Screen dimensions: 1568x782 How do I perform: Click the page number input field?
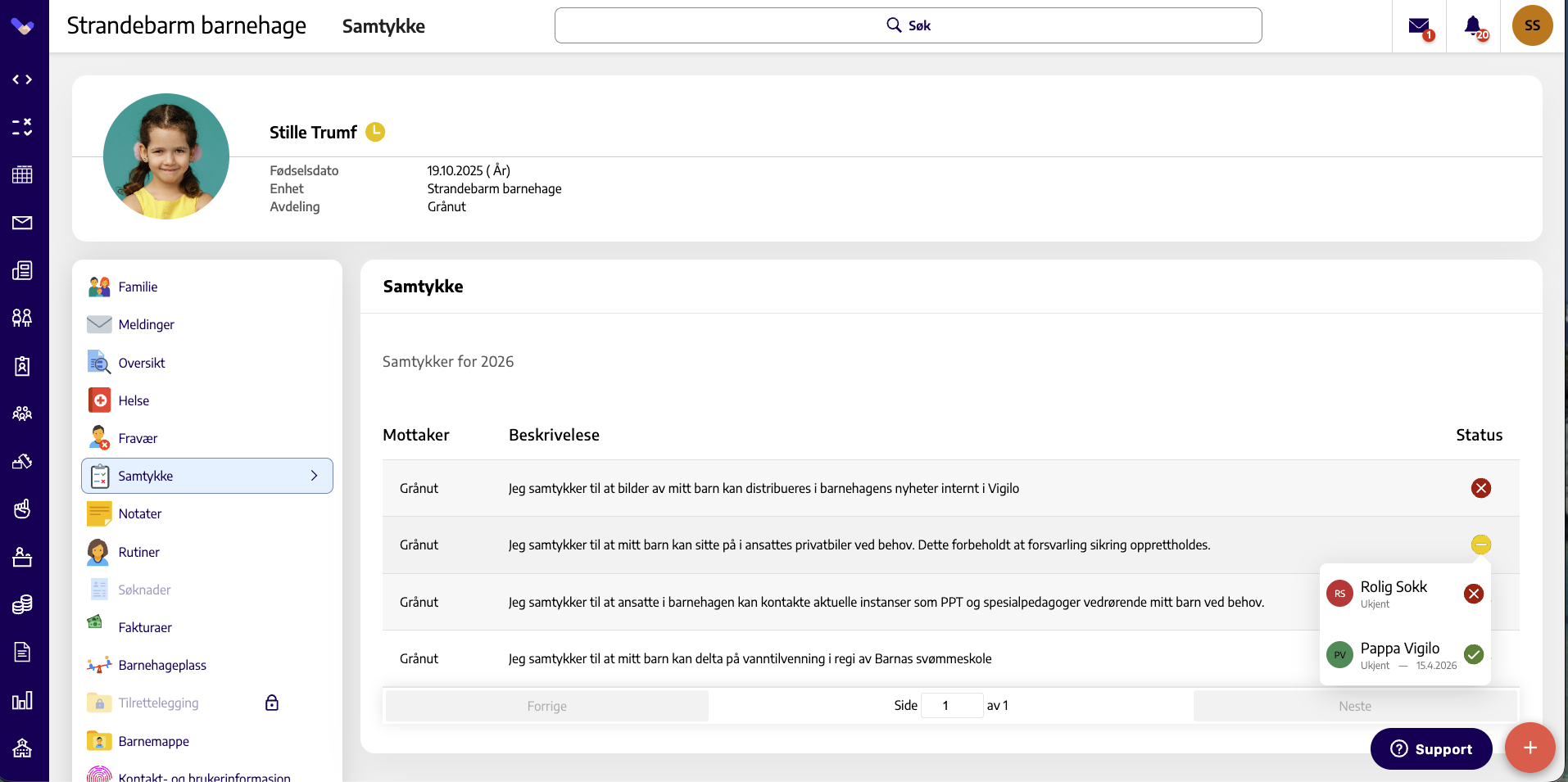(x=951, y=705)
